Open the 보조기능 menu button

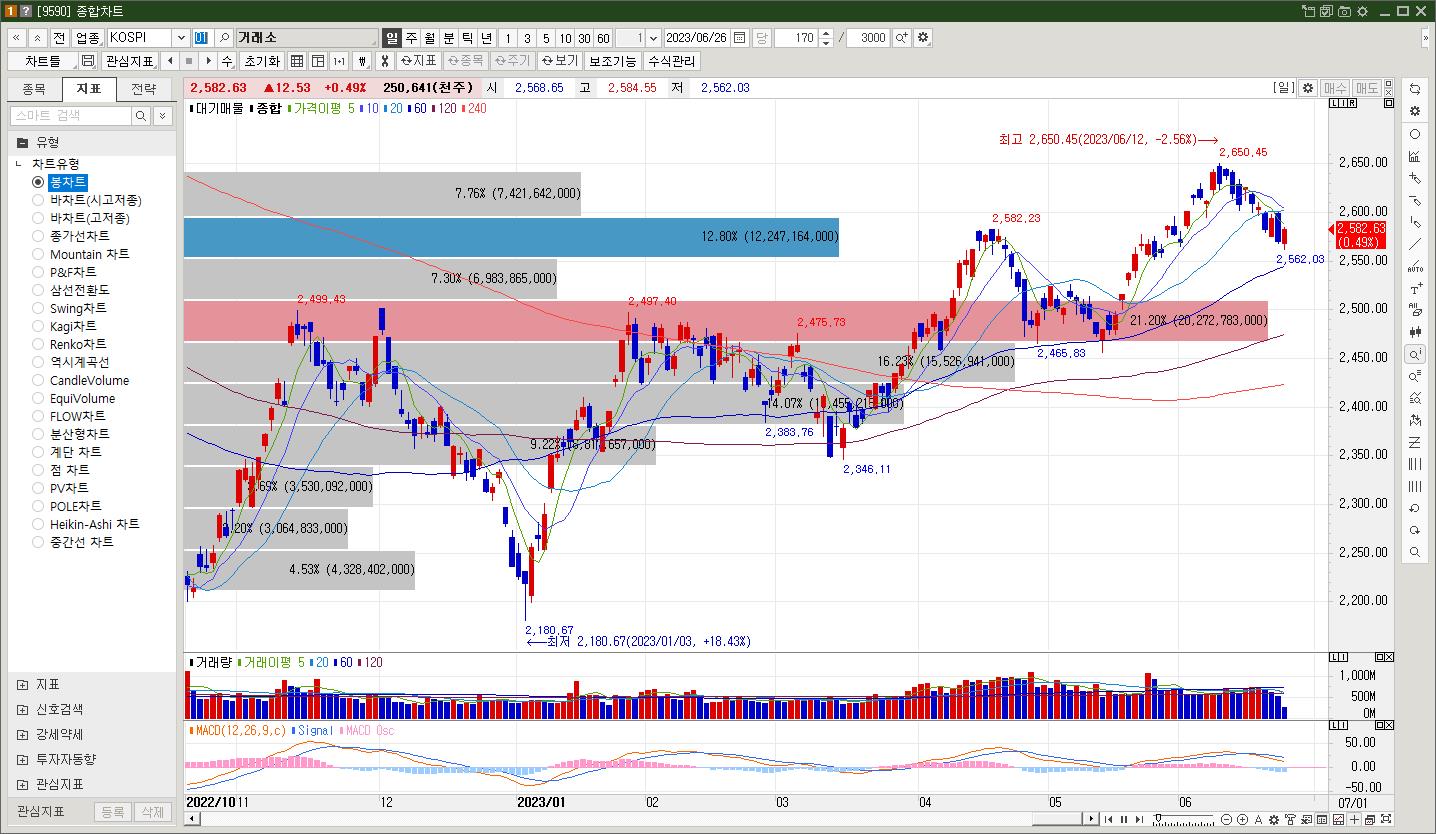coord(612,61)
